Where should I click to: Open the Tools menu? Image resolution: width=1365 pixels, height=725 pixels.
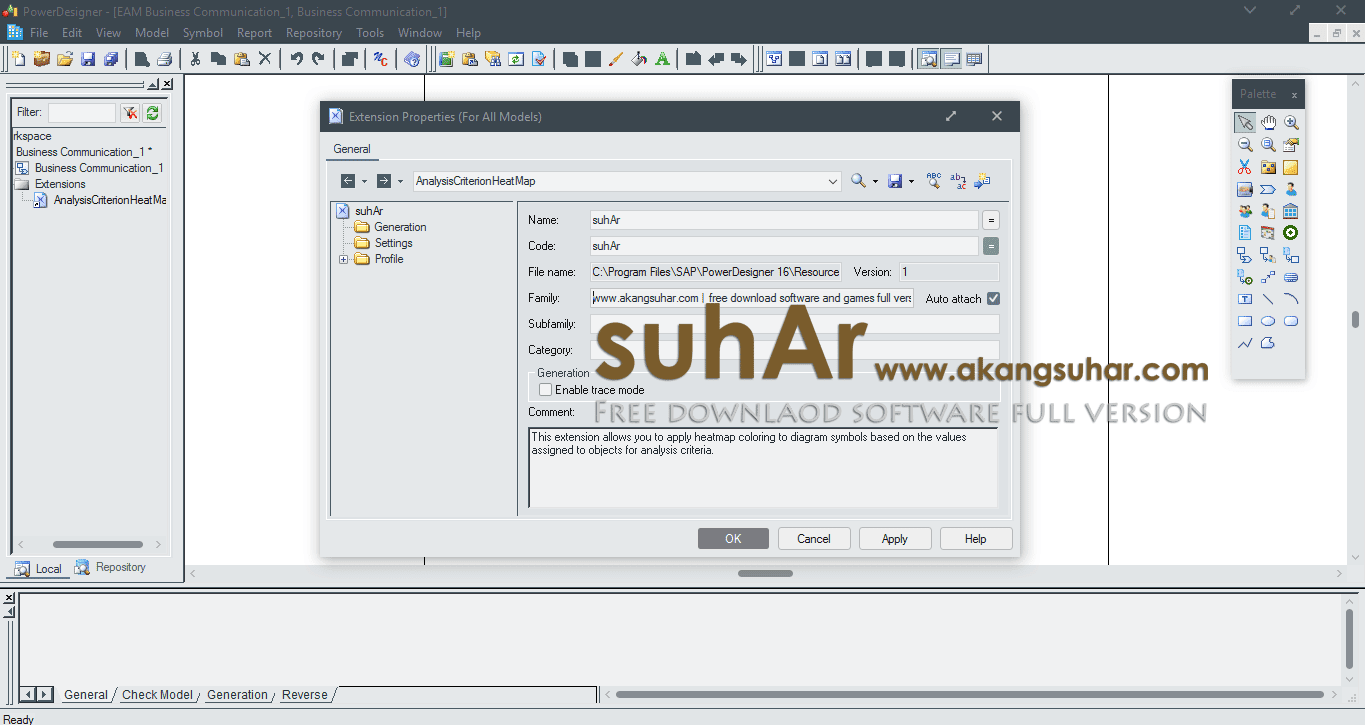pyautogui.click(x=370, y=33)
